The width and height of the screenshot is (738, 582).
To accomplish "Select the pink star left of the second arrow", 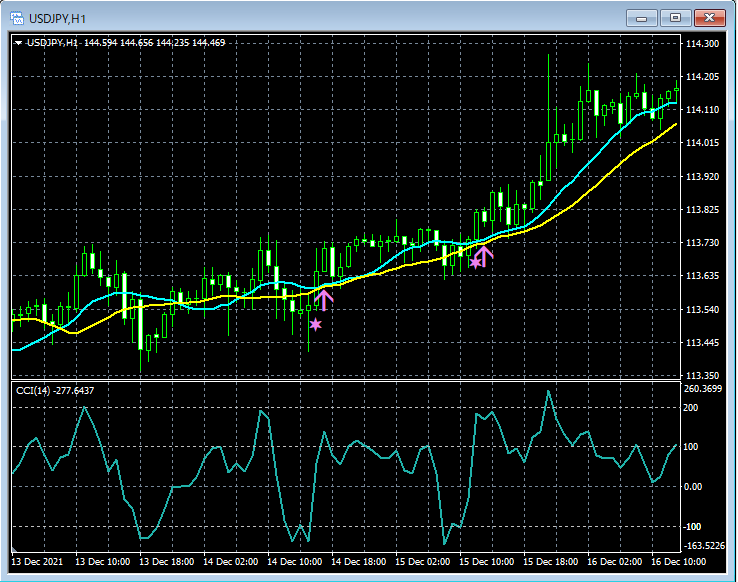I will click(x=474, y=262).
